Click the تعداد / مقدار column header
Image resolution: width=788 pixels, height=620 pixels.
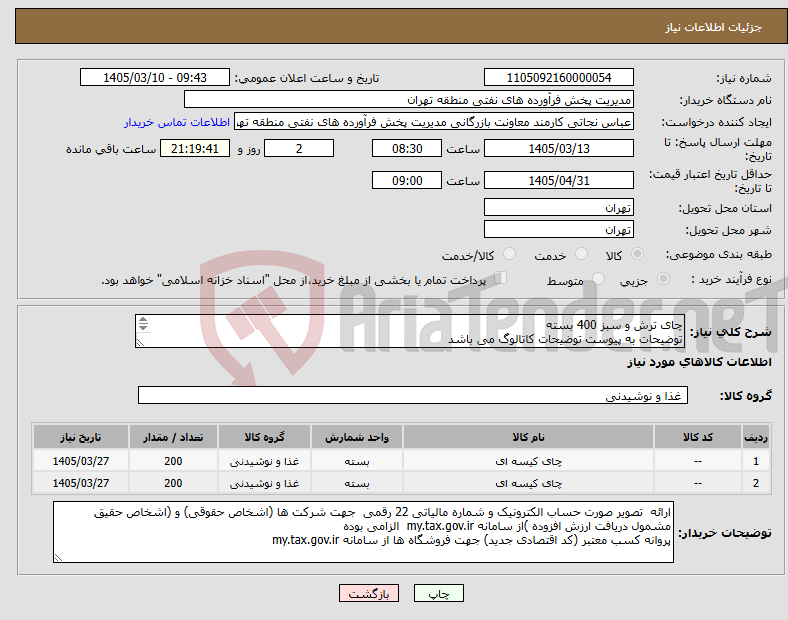(173, 437)
